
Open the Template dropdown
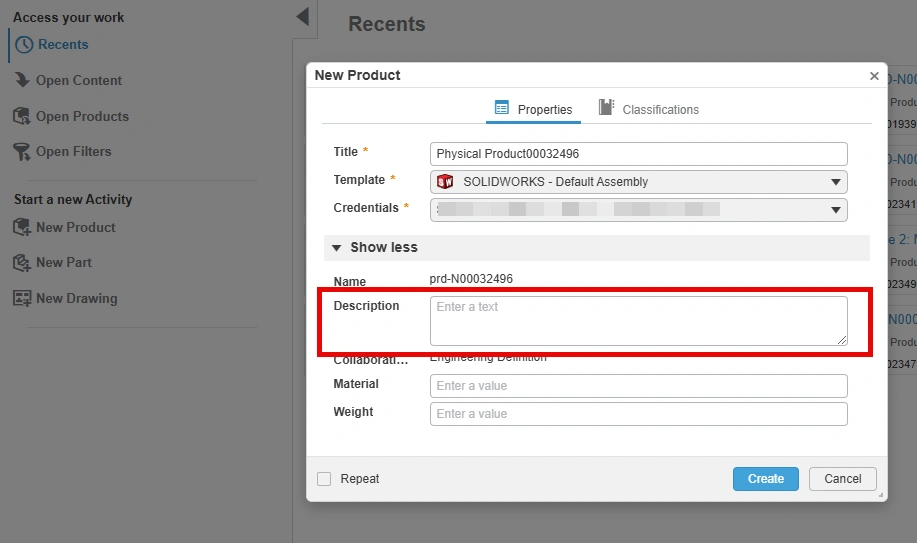(835, 182)
